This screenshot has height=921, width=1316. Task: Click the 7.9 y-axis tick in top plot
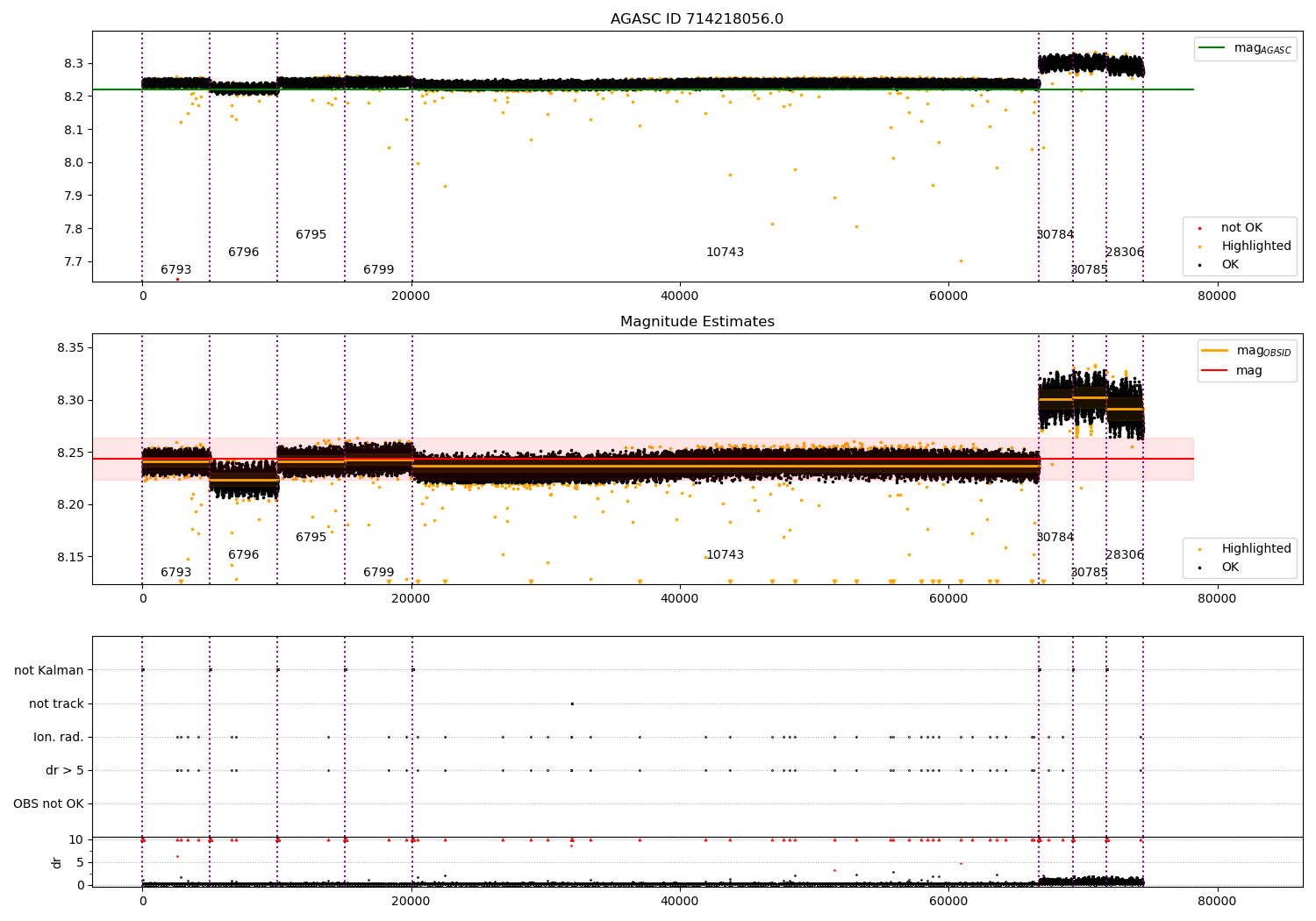point(74,196)
